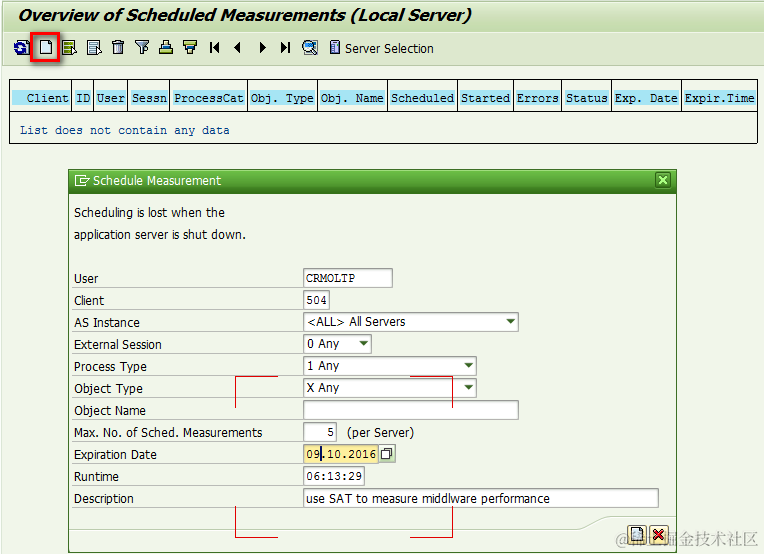Click the Expir.Time column header
This screenshot has width=764, height=554.
pyautogui.click(x=719, y=98)
